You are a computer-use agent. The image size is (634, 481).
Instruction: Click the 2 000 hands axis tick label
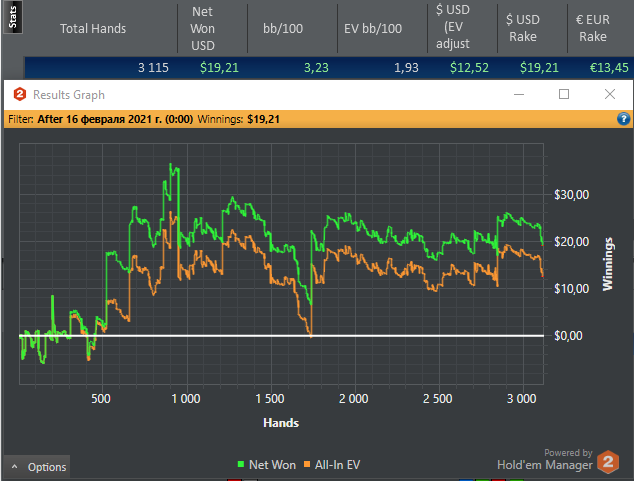click(x=353, y=399)
